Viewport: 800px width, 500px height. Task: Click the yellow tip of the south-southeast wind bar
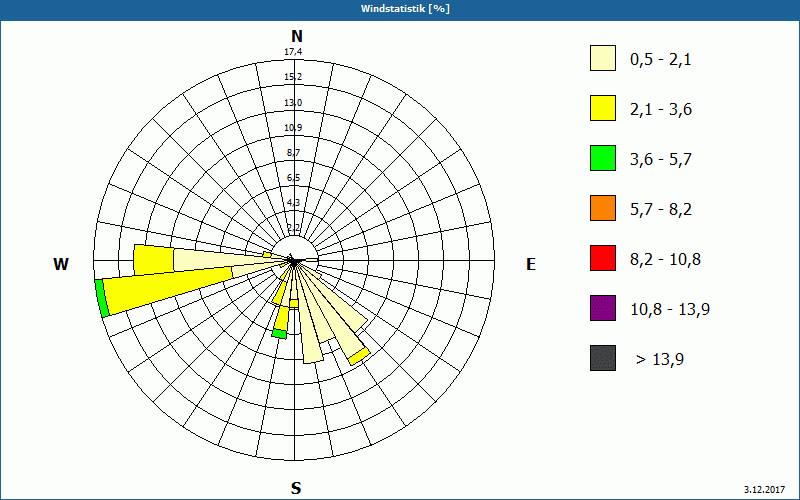[x=359, y=356]
